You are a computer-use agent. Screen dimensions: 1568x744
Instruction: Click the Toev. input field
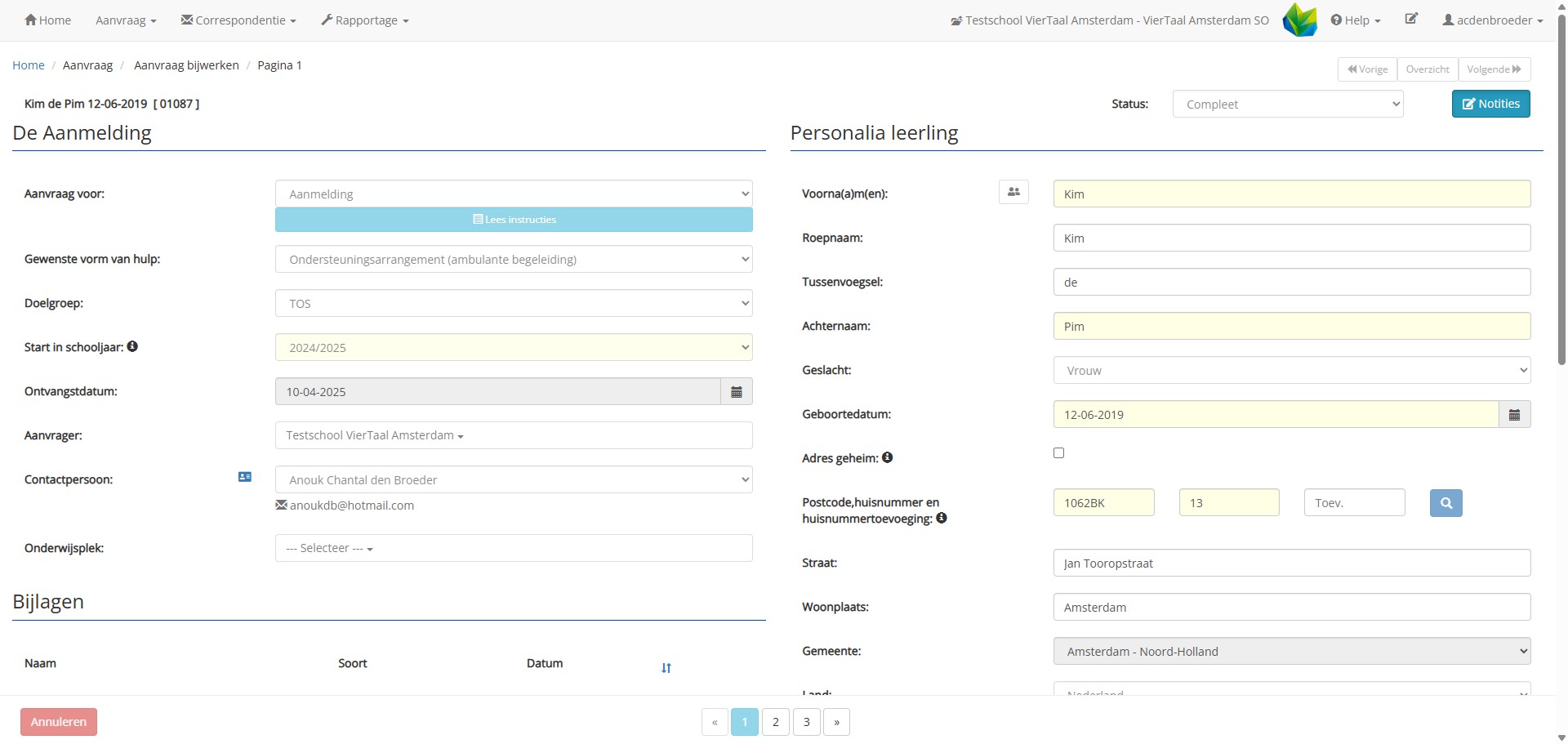(1355, 503)
